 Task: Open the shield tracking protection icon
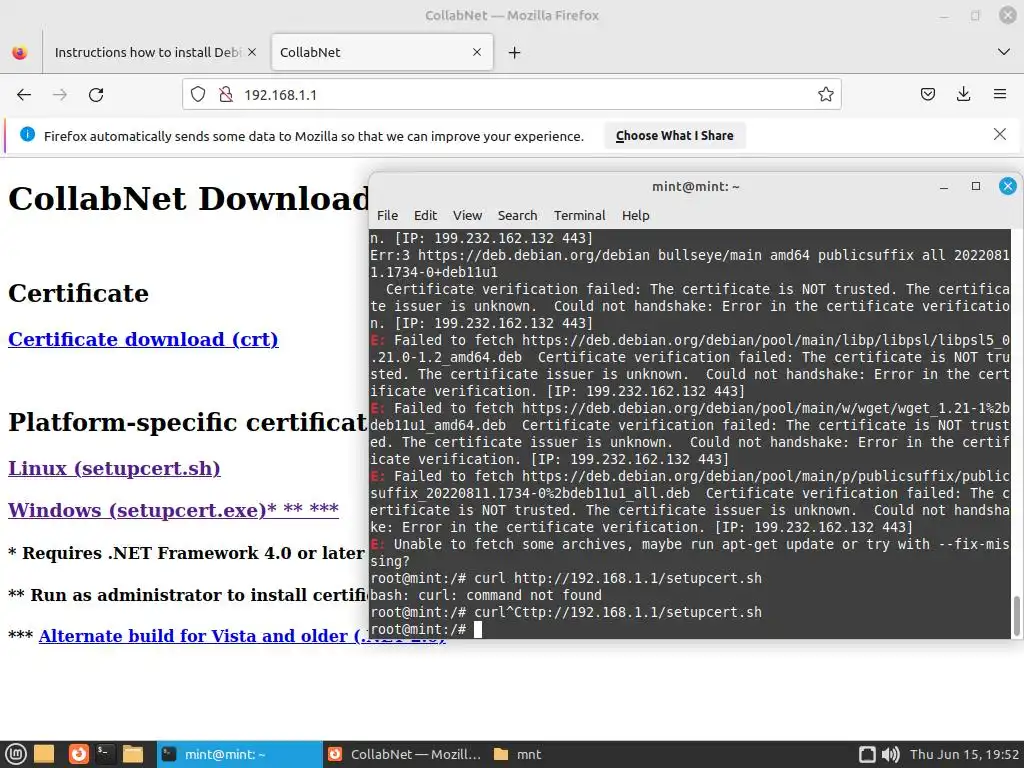198,95
